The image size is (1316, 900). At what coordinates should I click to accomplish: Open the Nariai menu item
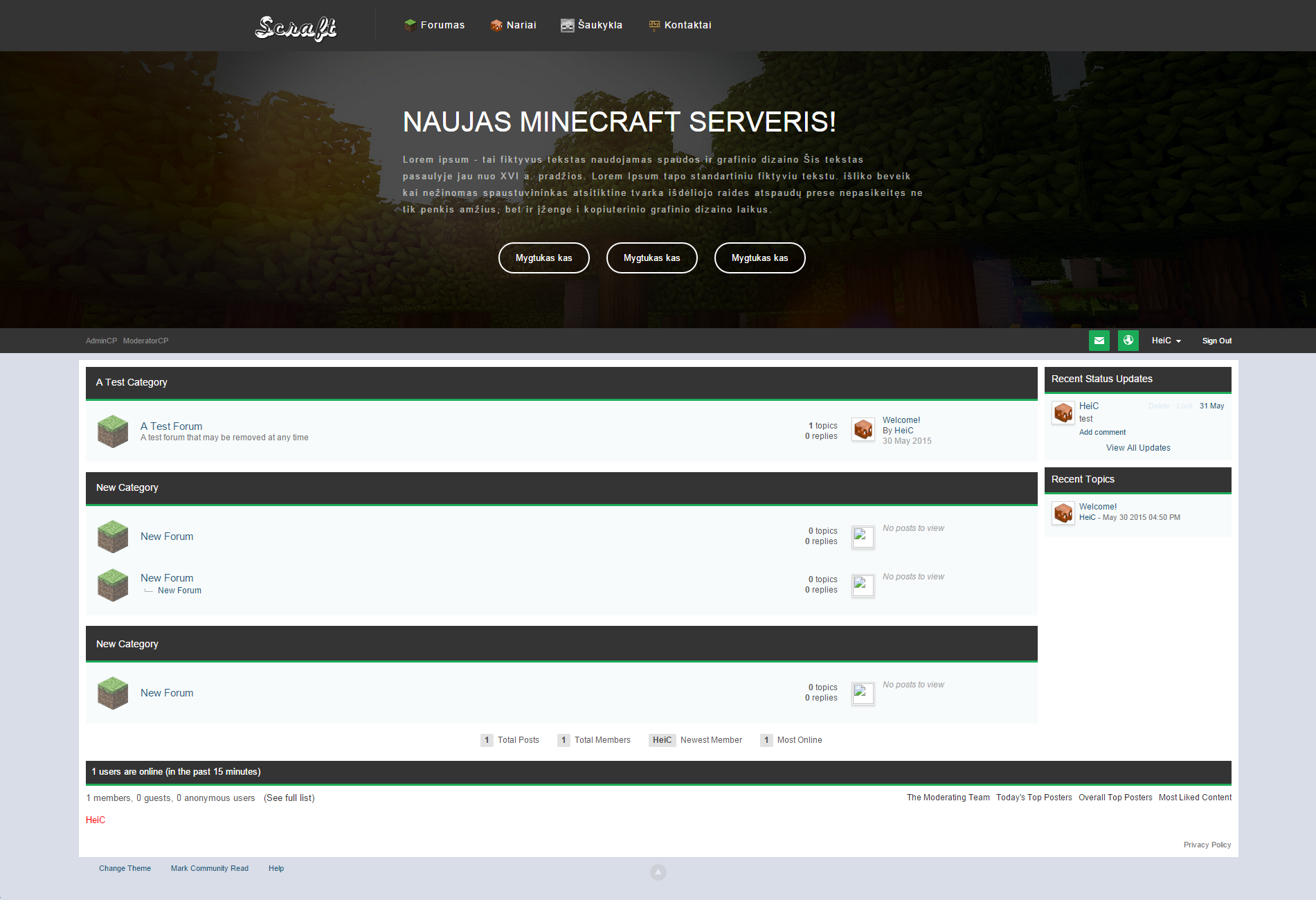click(x=514, y=26)
